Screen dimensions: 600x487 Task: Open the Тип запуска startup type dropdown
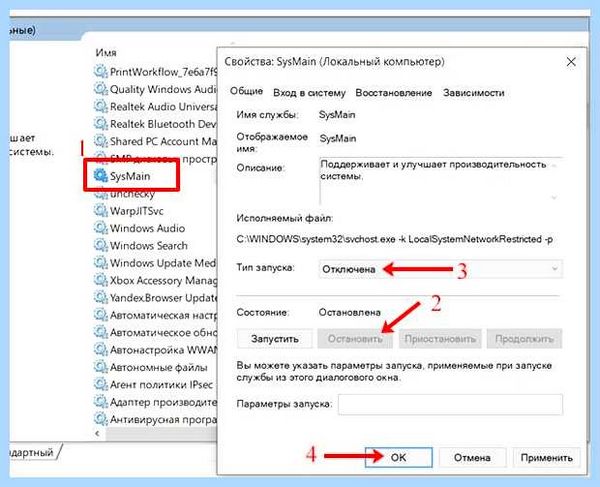tap(440, 269)
